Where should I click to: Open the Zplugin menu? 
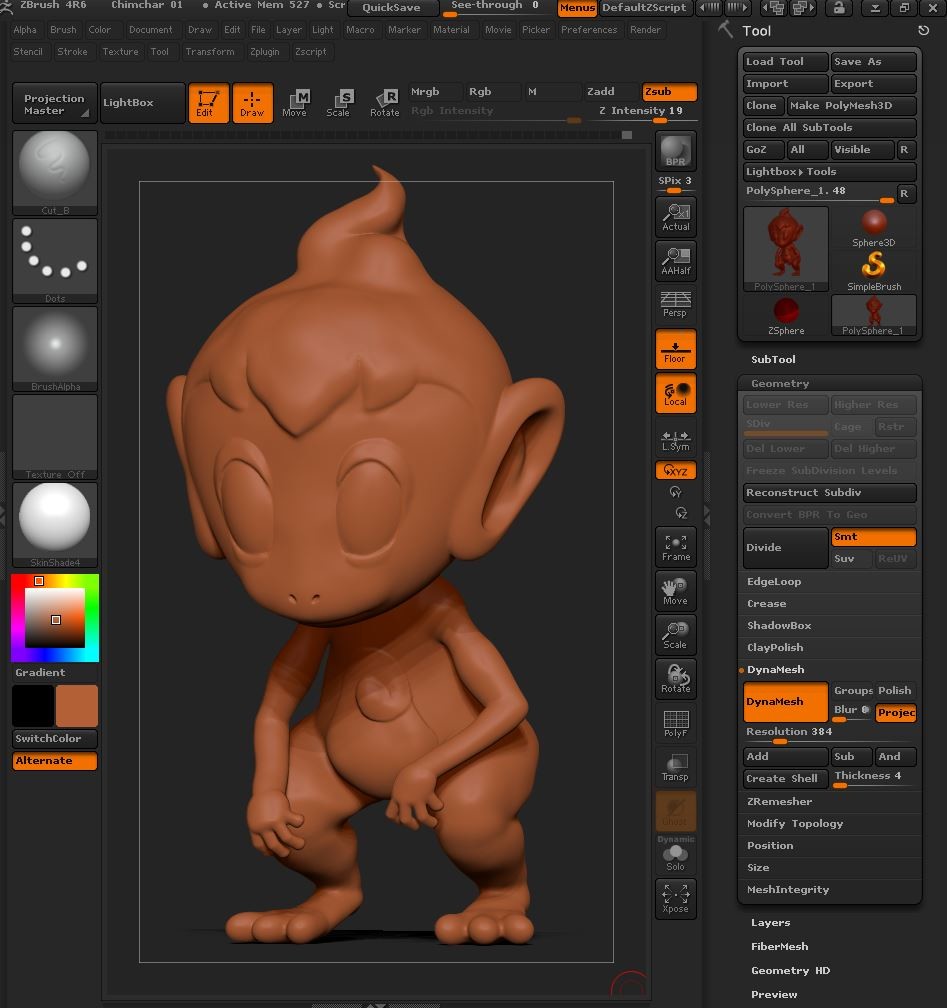tap(265, 51)
